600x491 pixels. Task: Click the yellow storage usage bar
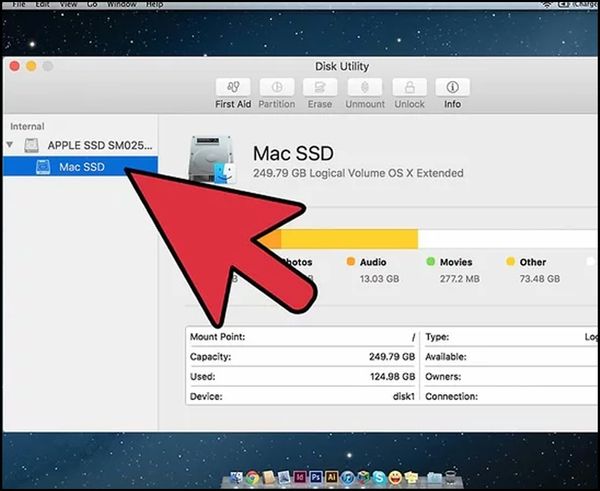coord(348,238)
